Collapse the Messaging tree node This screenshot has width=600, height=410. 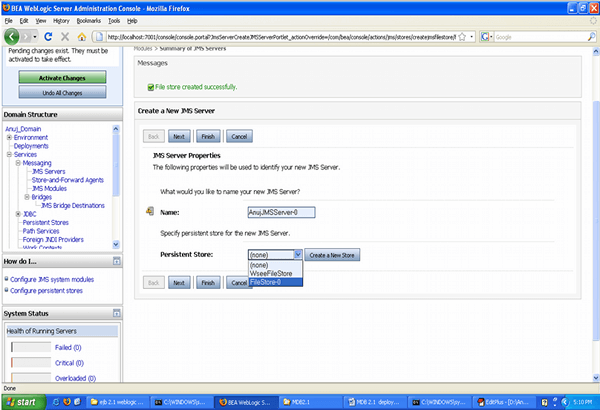pos(18,163)
